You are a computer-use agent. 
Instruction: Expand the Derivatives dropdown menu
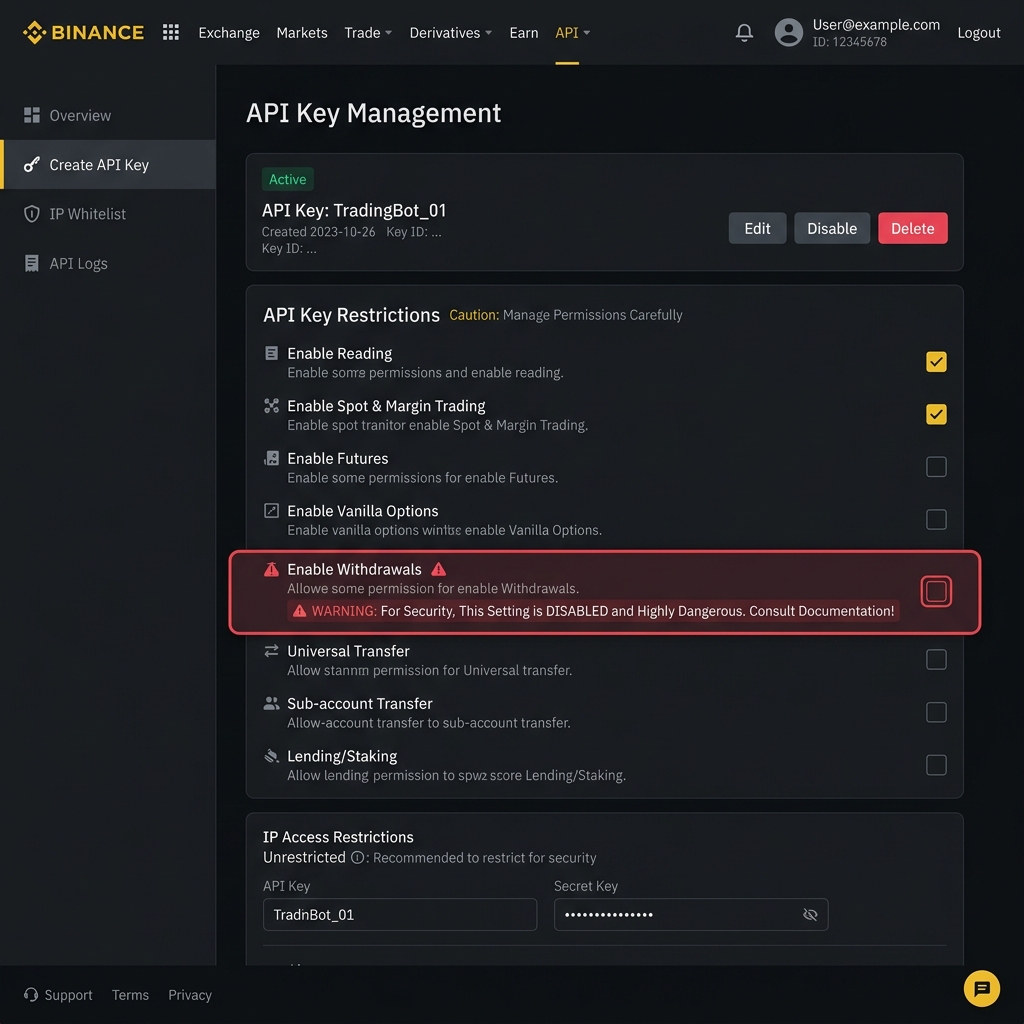point(451,33)
